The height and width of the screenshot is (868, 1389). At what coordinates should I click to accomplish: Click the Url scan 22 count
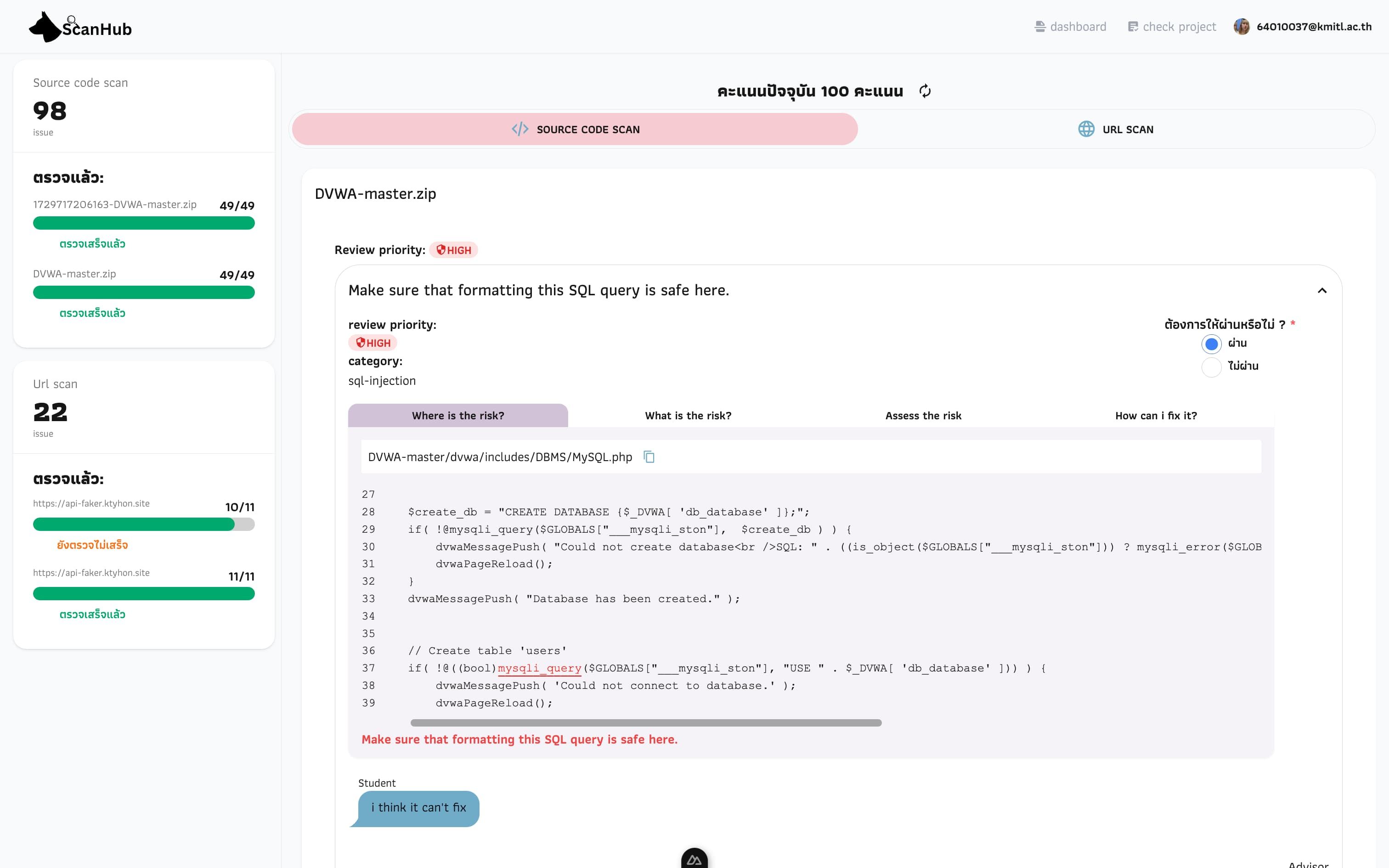(51, 412)
